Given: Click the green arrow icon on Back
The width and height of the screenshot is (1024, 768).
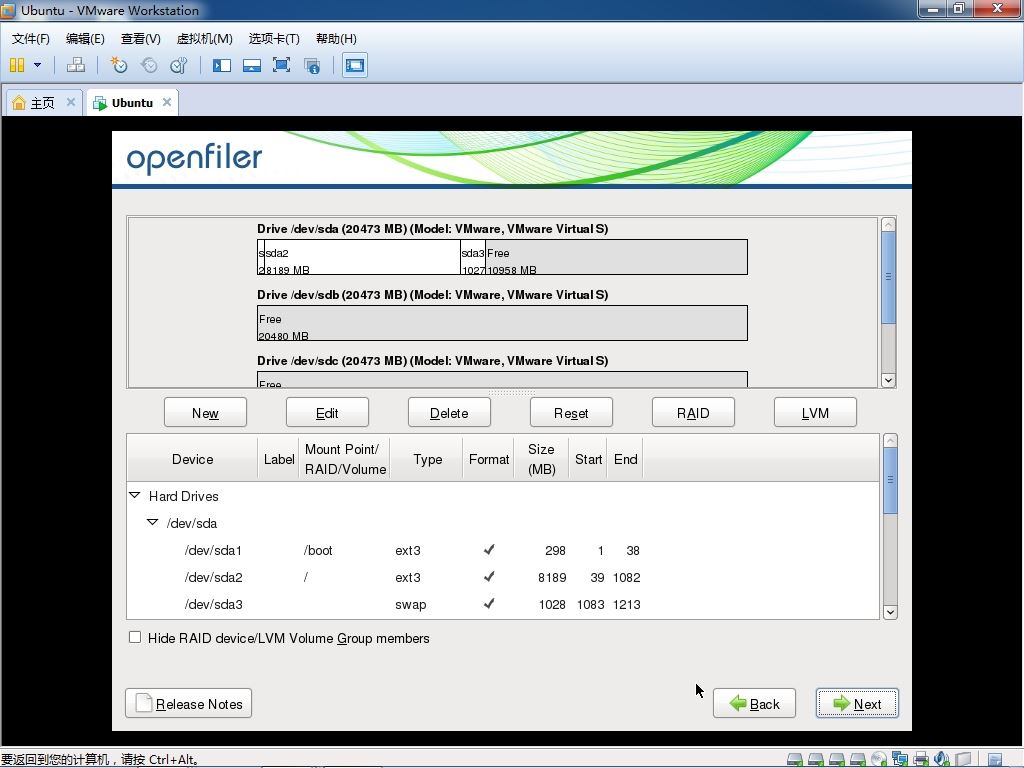Looking at the screenshot, I should 737,703.
